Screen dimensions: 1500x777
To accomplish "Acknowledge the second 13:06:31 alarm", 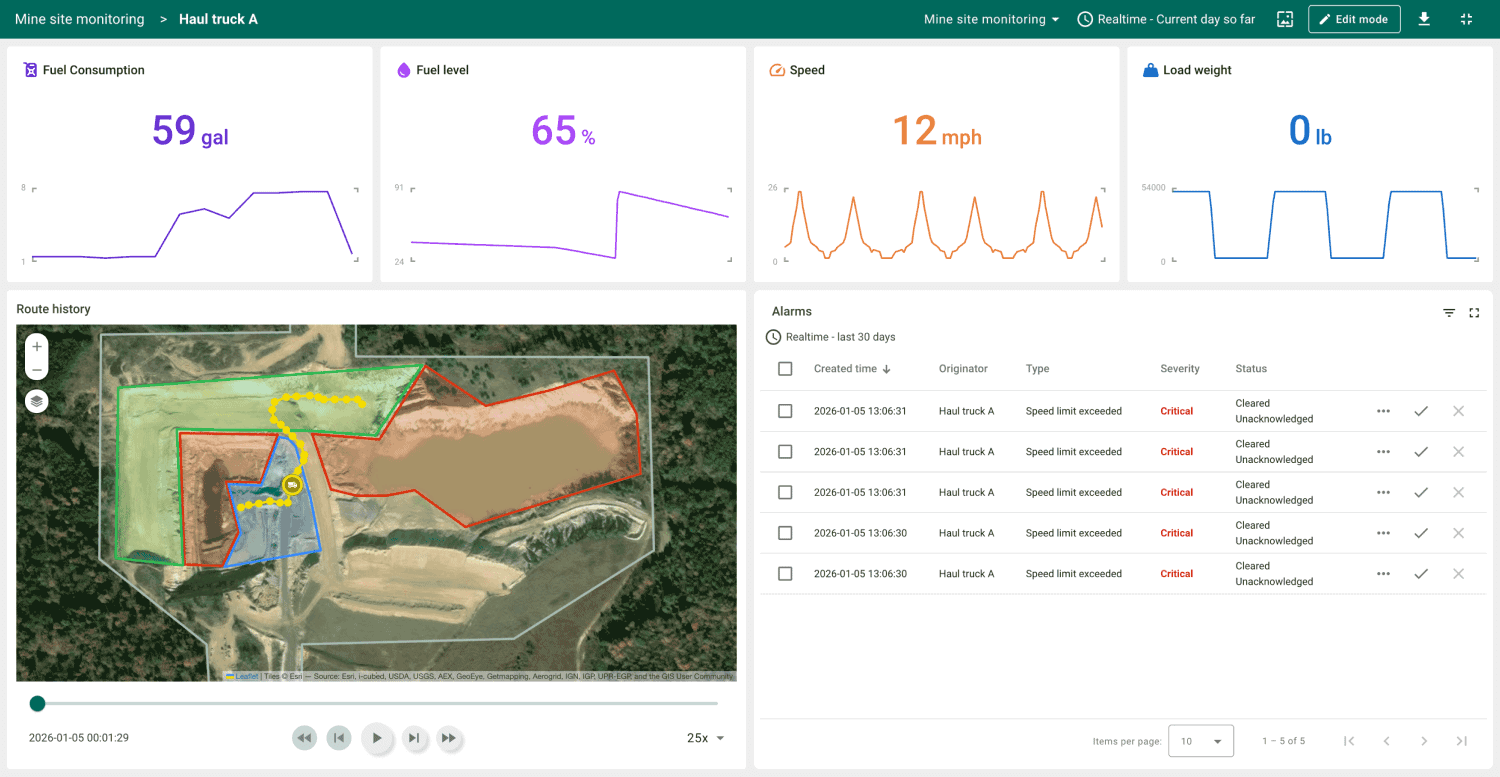I will 1420,452.
